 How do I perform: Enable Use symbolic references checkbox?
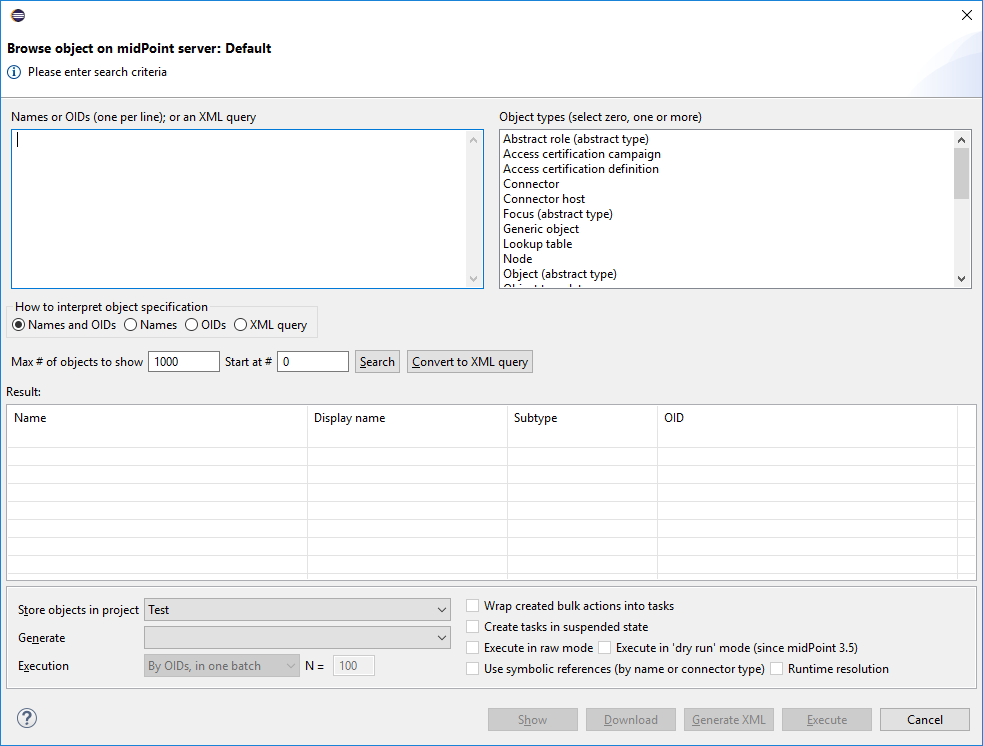(x=473, y=669)
